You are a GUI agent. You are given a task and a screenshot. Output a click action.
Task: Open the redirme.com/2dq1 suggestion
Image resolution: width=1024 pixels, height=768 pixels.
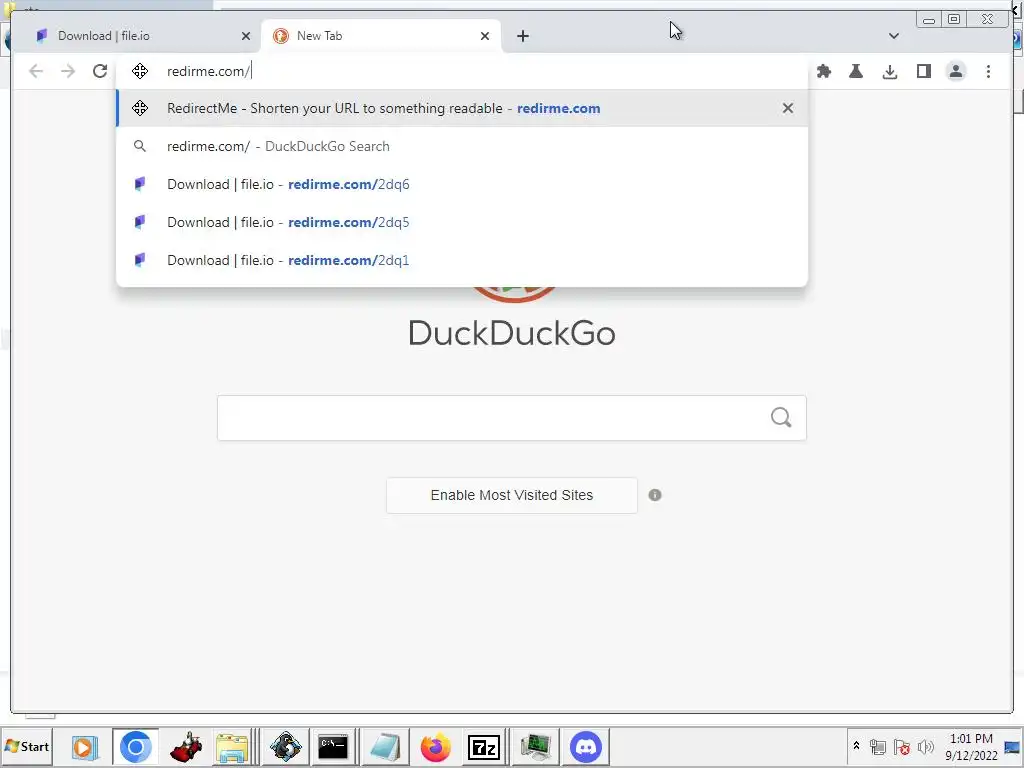(462, 260)
